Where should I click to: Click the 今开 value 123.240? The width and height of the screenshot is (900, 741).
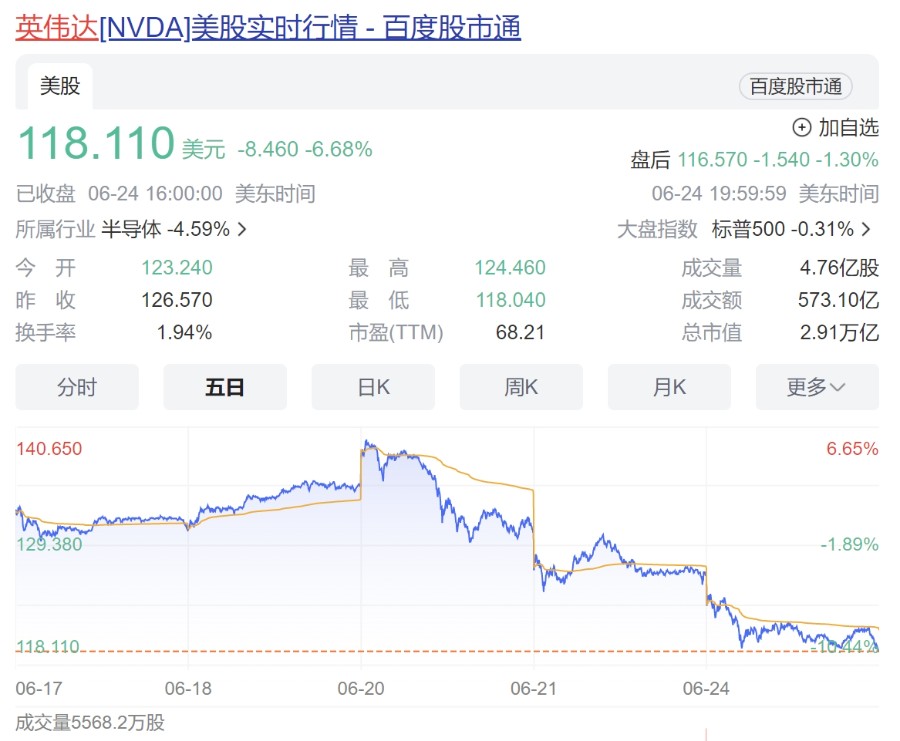(177, 267)
